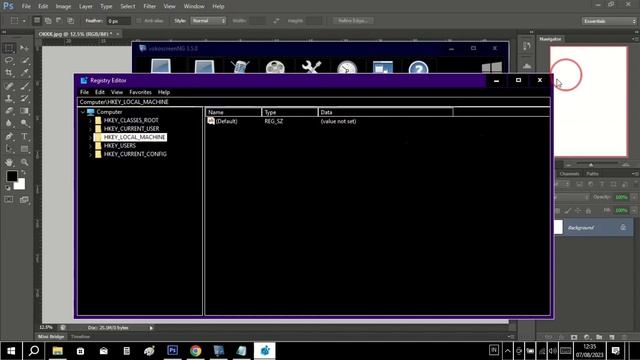
Task: Select the Eraser tool
Action: [9, 111]
